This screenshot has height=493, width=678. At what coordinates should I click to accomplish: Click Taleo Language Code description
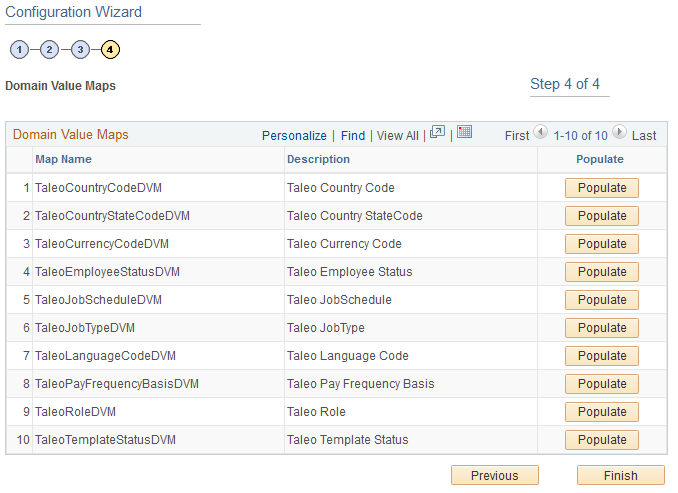348,356
